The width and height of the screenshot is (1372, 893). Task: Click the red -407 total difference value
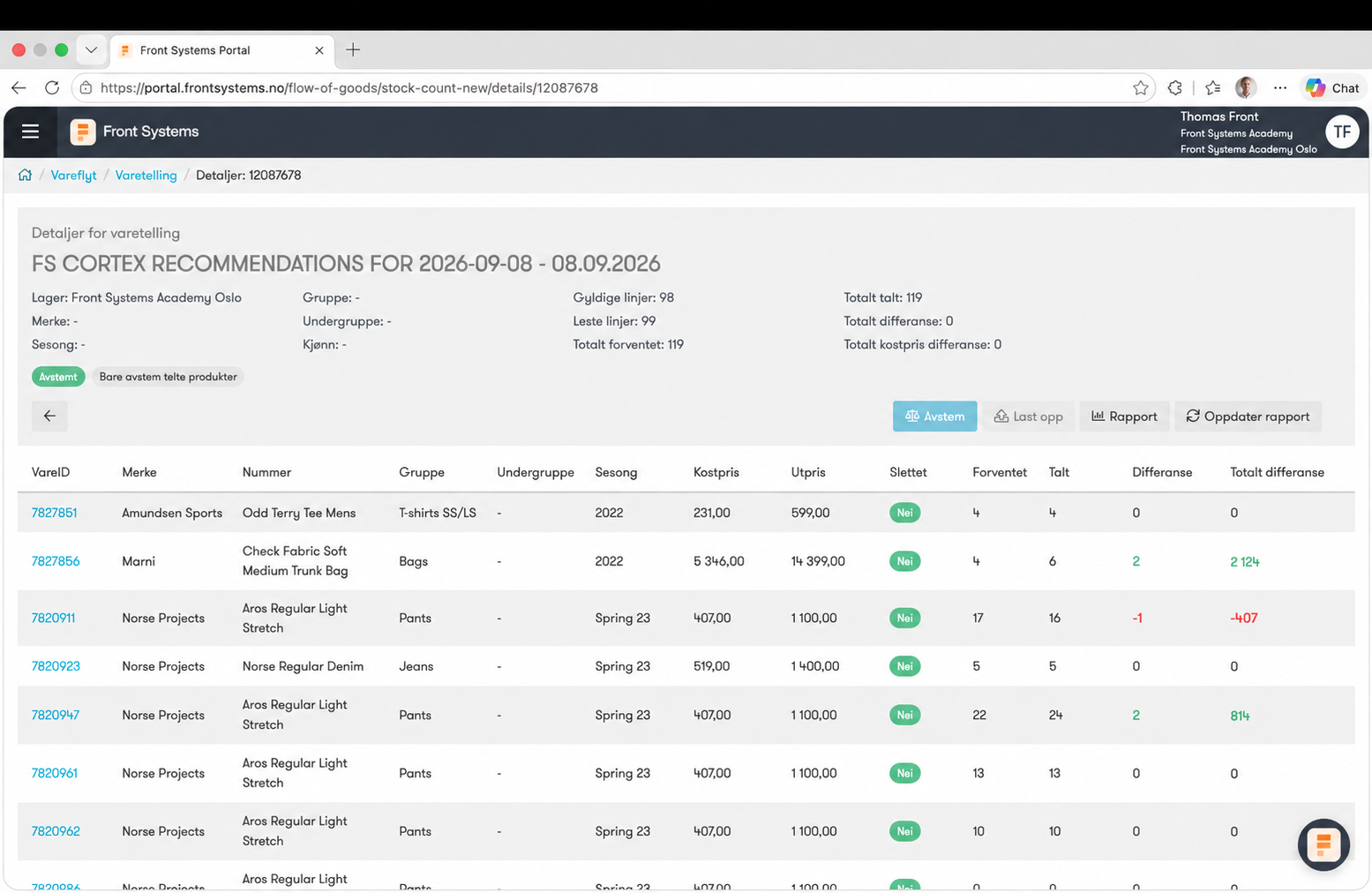(1243, 618)
